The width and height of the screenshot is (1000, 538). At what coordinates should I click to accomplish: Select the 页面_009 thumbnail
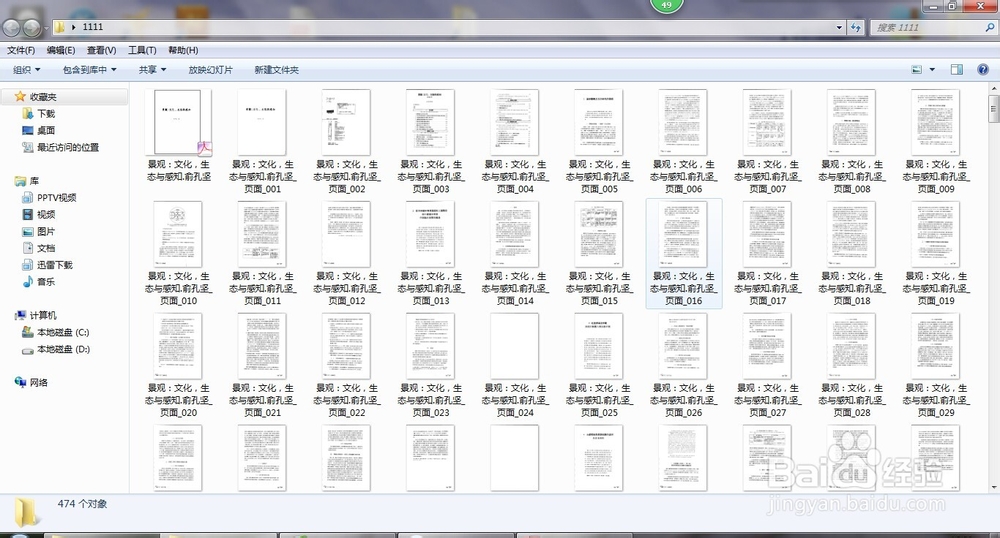936,122
